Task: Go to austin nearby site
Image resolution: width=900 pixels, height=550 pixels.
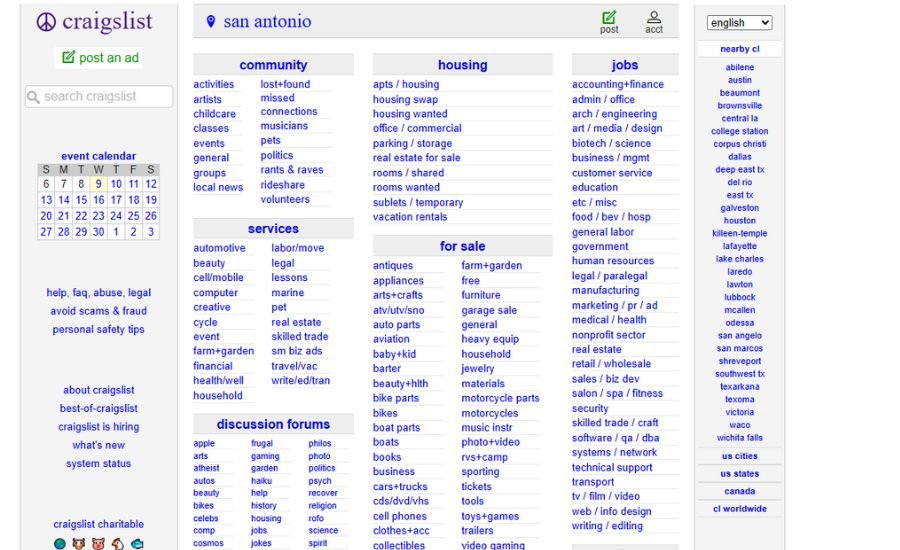Action: (739, 80)
